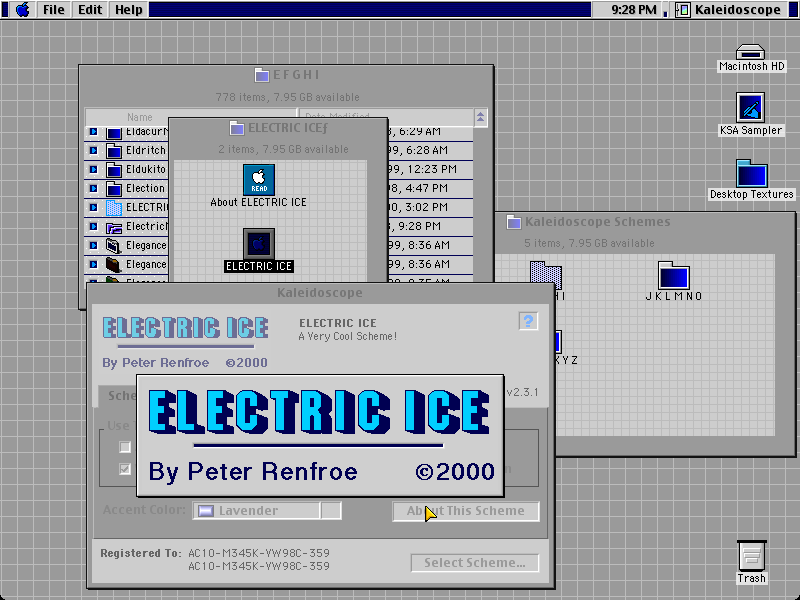
Task: Sort by the Name column header
Action: (191, 117)
